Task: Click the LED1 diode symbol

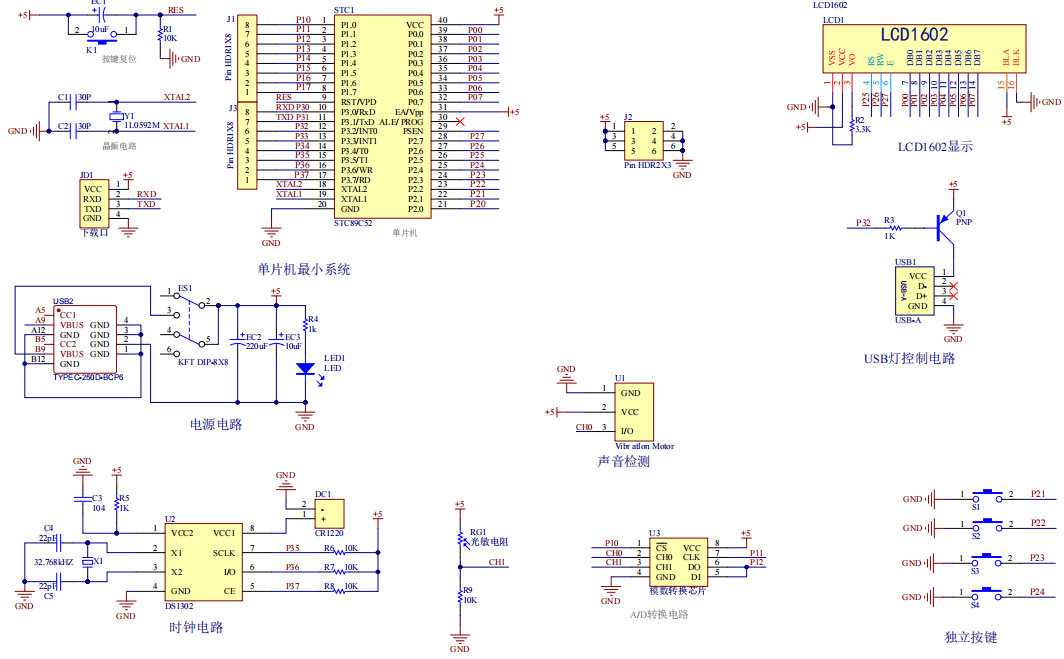Action: pyautogui.click(x=305, y=368)
